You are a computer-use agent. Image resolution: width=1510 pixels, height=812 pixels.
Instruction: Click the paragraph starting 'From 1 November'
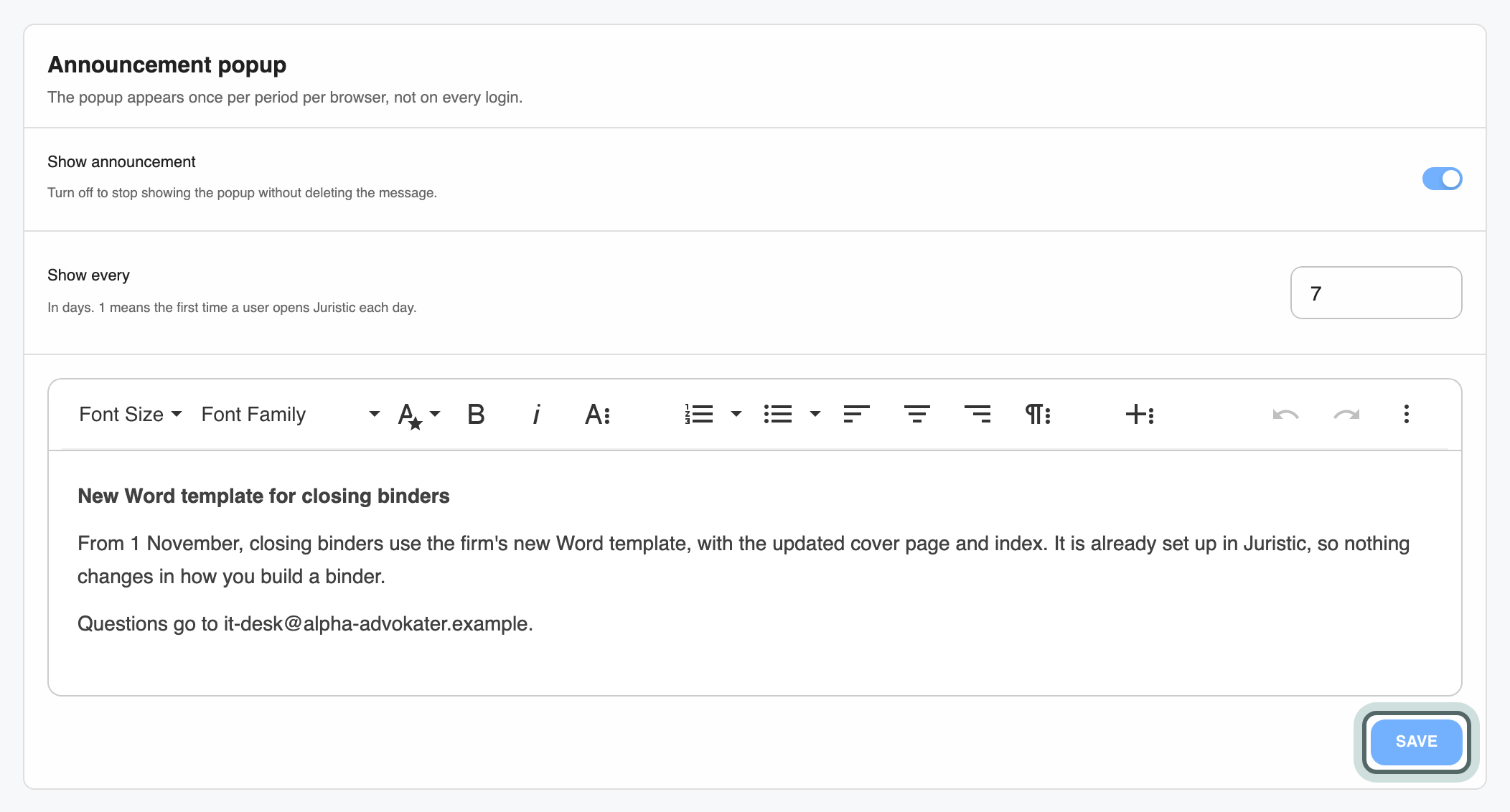tap(744, 560)
